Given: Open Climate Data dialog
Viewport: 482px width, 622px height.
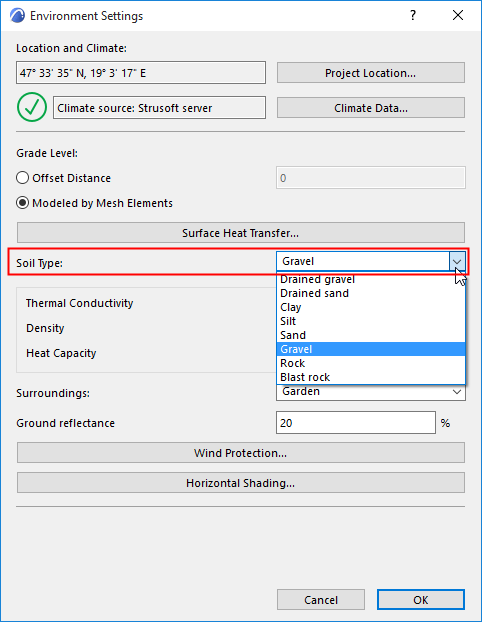Looking at the screenshot, I should [371, 108].
